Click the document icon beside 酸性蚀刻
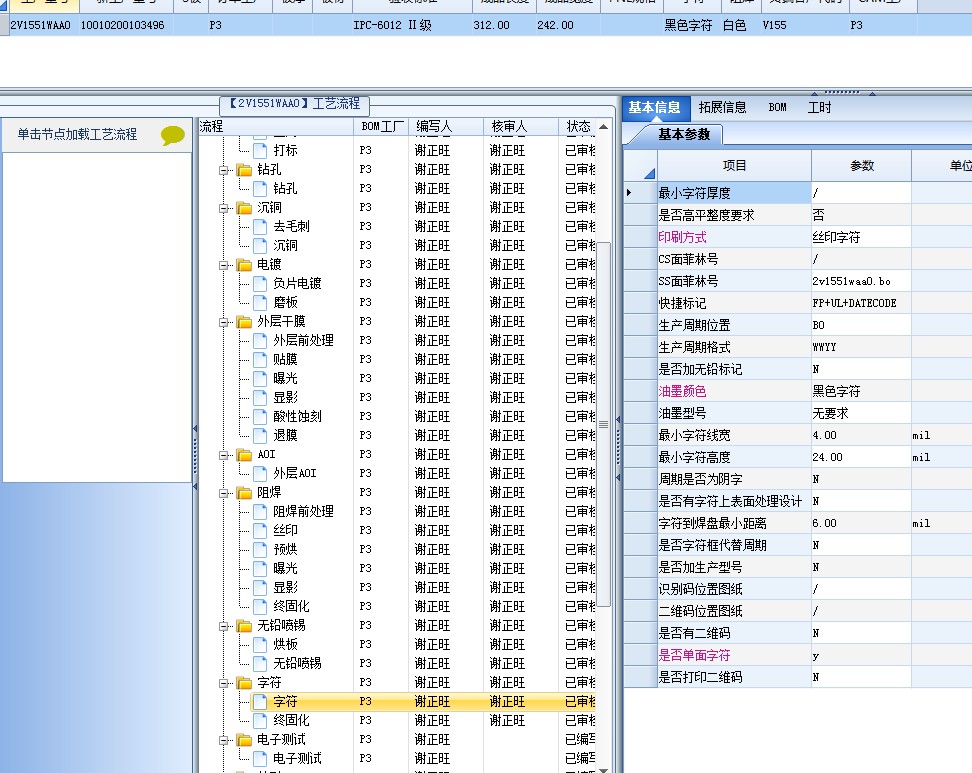This screenshot has height=773, width=972. point(261,417)
